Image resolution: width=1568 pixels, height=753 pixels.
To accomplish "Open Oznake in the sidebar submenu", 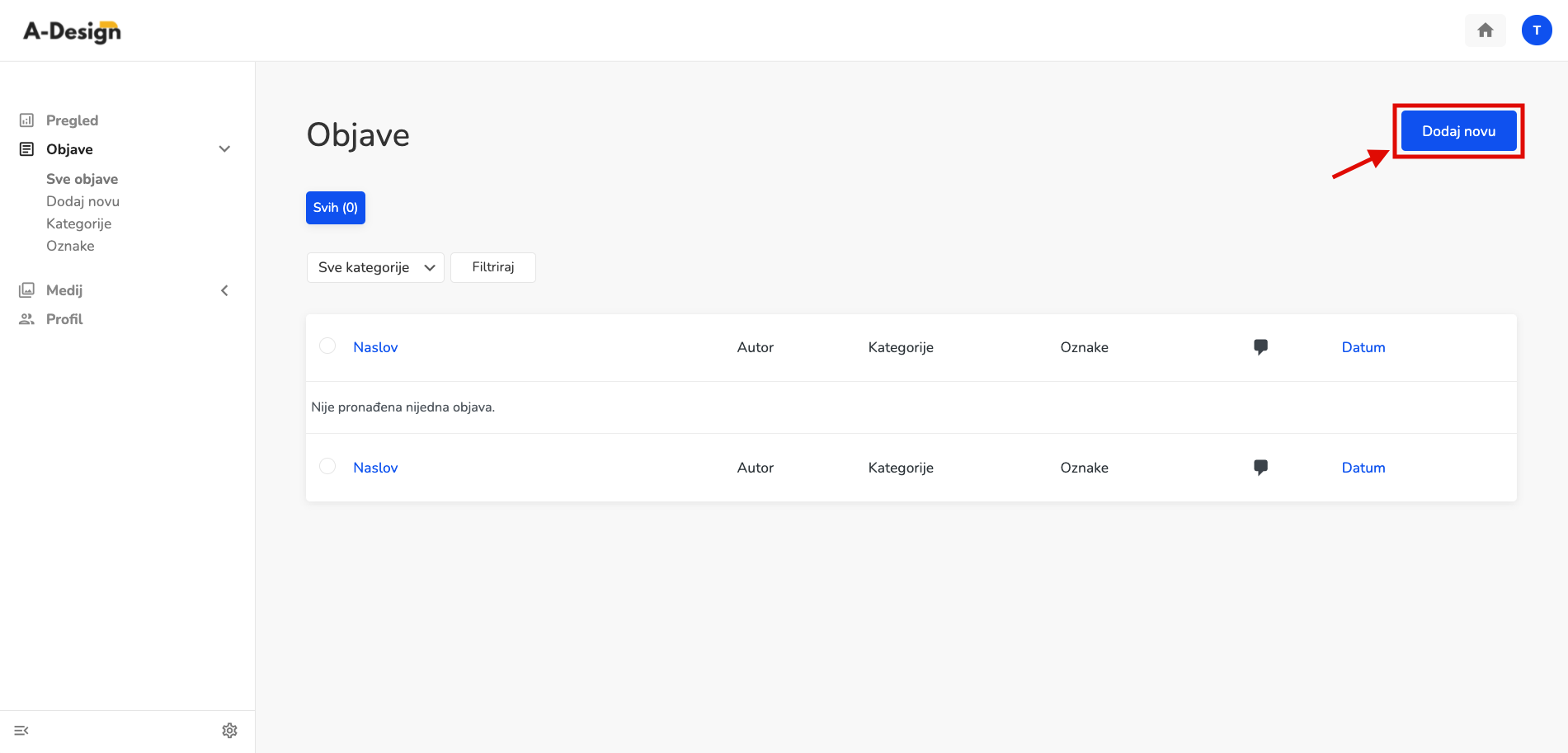I will pos(71,246).
